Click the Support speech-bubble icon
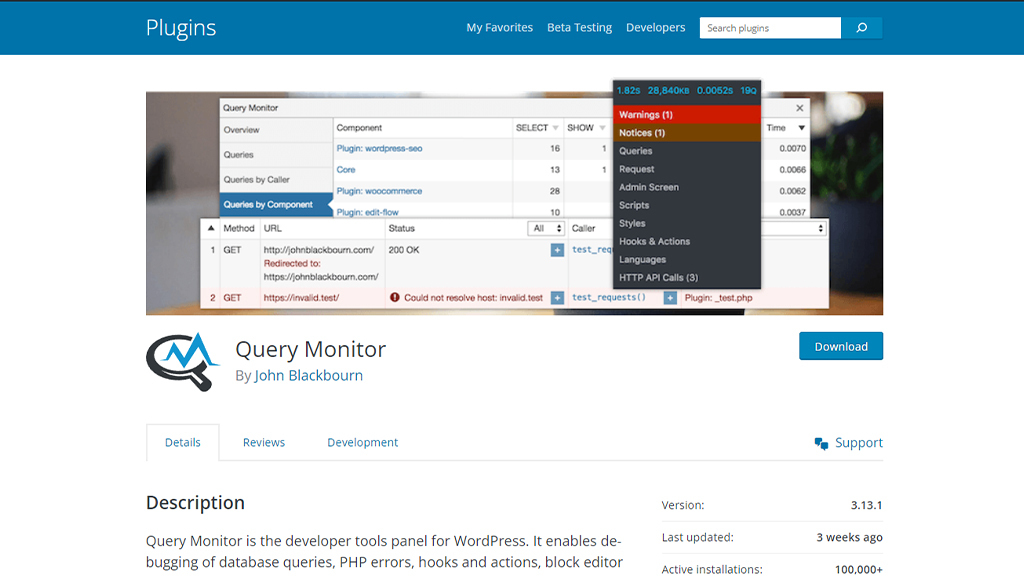The width and height of the screenshot is (1024, 576). click(821, 442)
